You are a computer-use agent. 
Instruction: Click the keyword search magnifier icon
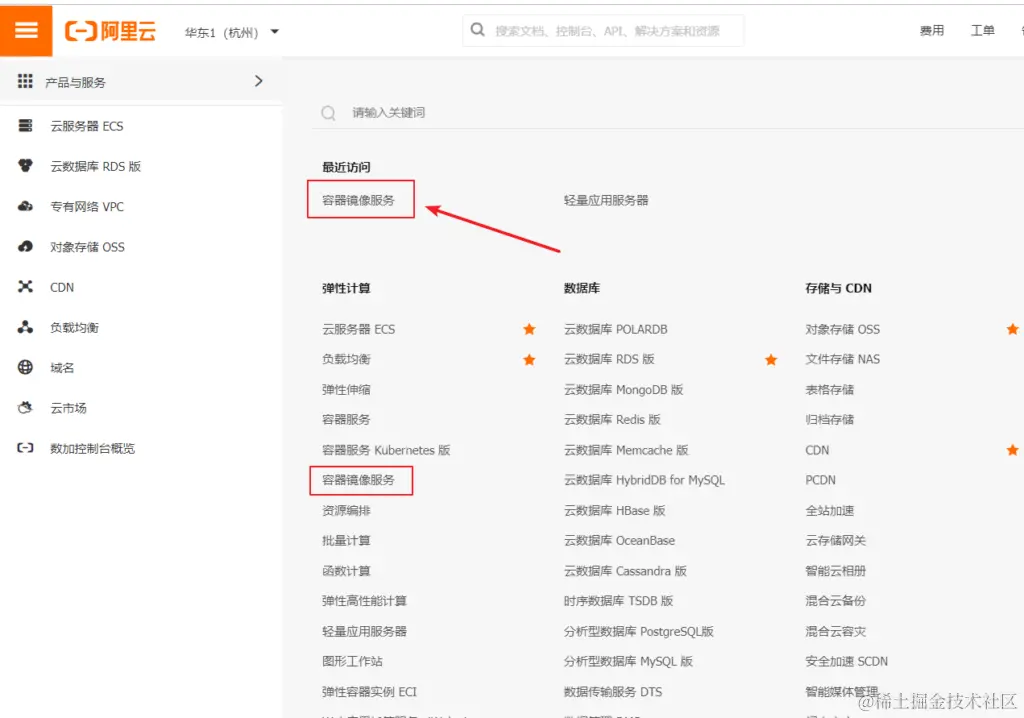328,113
